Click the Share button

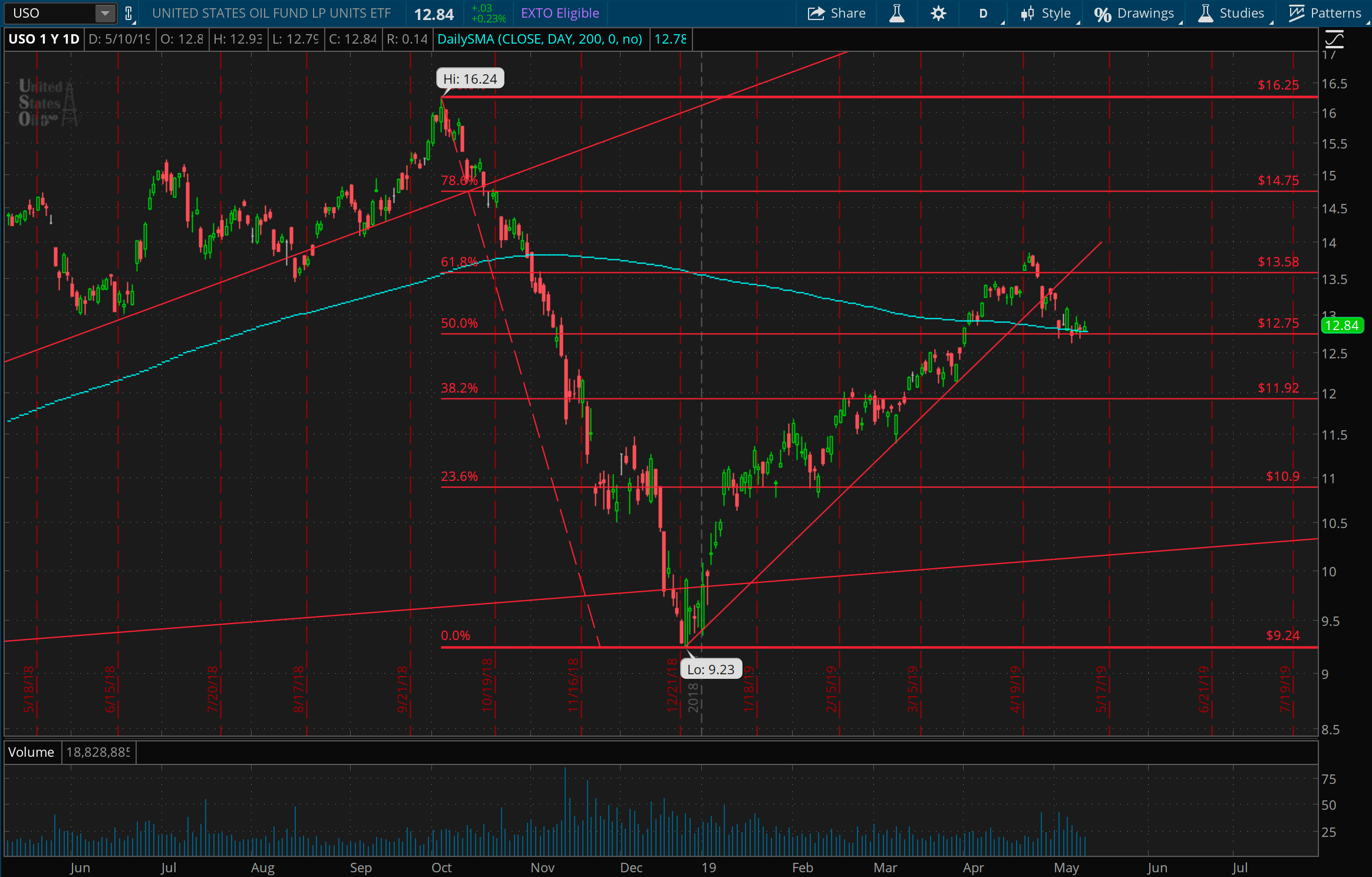836,13
